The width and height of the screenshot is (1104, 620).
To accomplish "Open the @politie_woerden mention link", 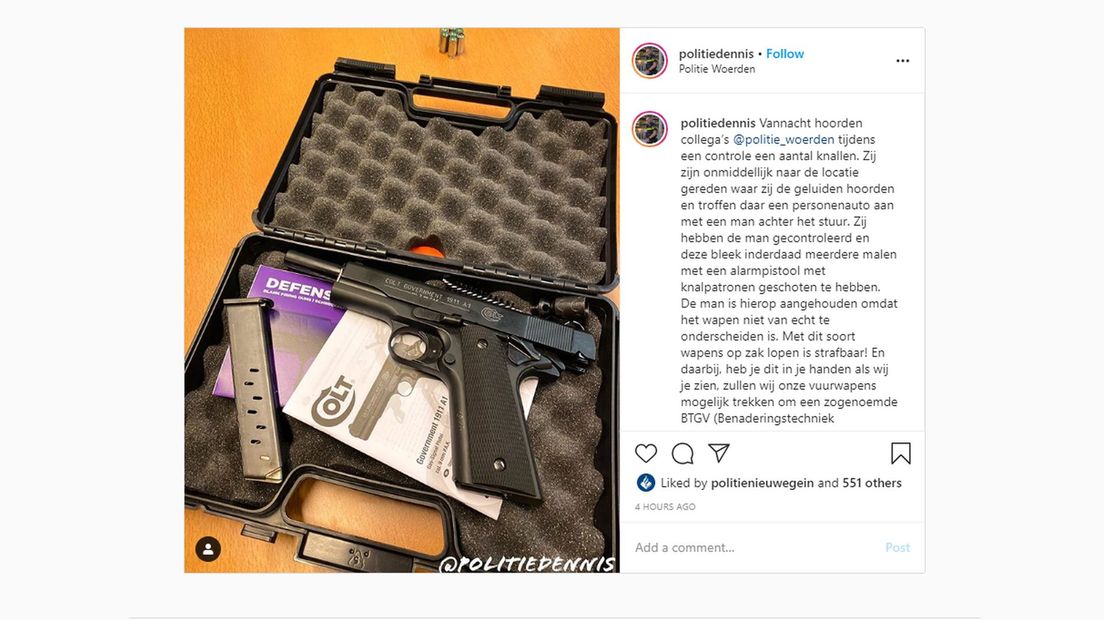I will (784, 139).
